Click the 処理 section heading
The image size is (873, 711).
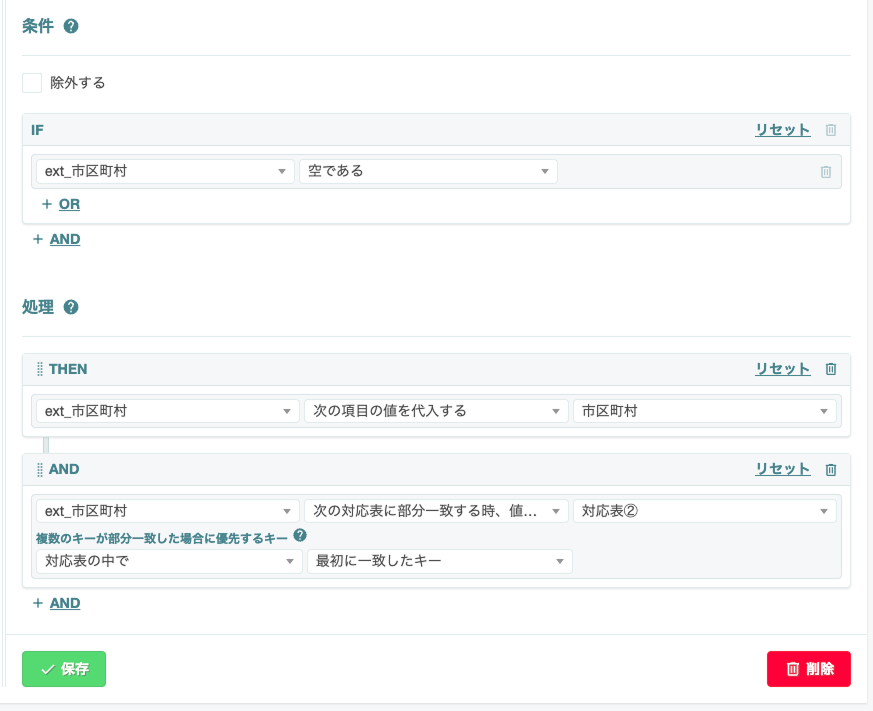pyautogui.click(x=38, y=307)
